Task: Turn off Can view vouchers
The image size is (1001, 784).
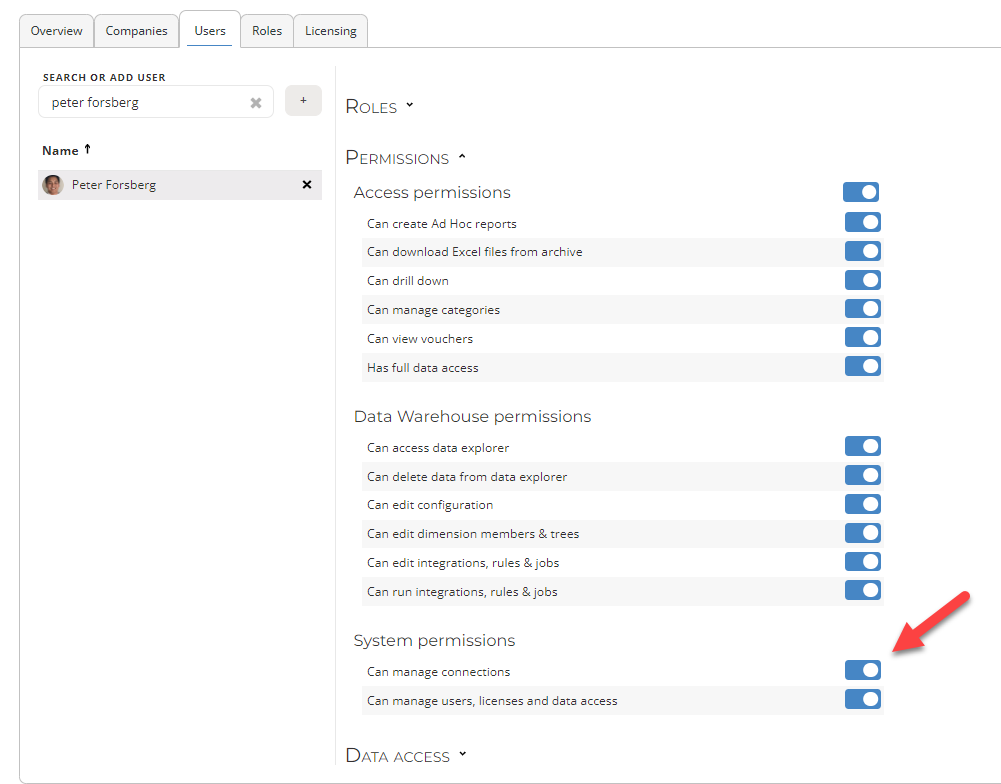Action: 862,338
